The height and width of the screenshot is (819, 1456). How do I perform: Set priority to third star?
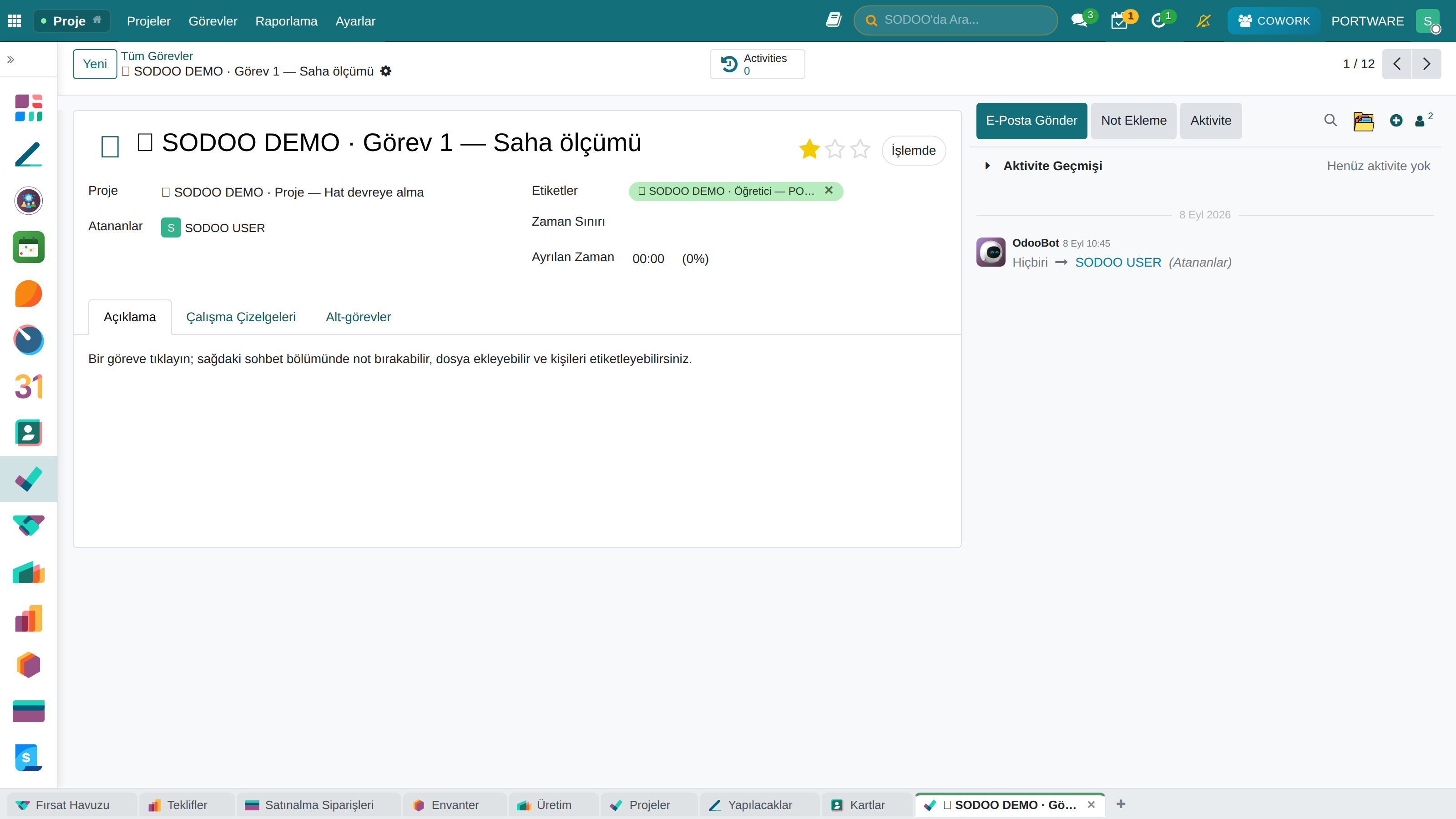tap(860, 150)
